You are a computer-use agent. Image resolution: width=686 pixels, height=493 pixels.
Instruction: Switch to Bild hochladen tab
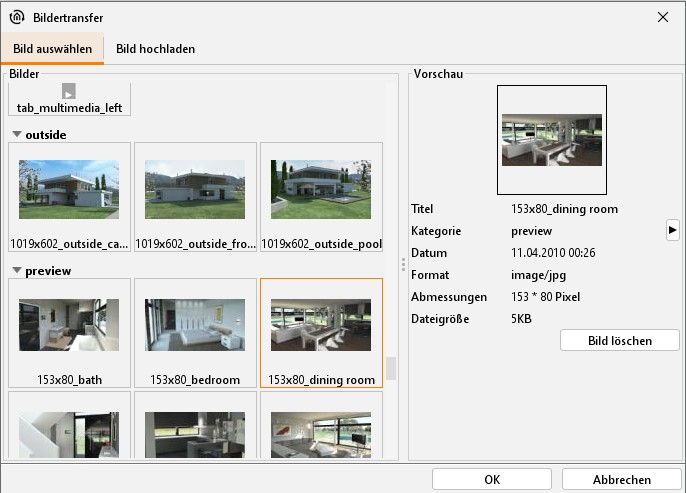coord(155,49)
